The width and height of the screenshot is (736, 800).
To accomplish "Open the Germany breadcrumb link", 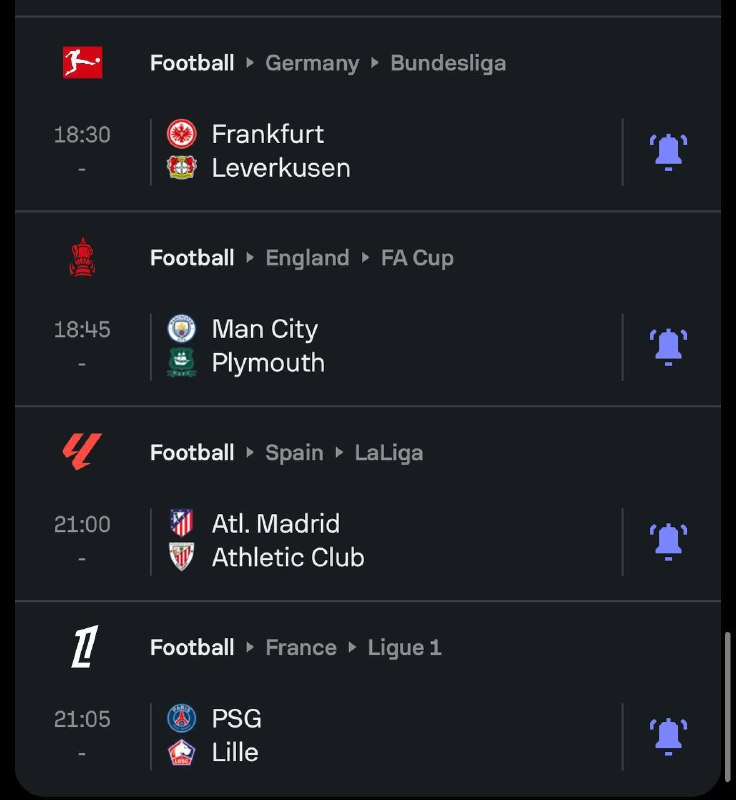I will coord(312,63).
